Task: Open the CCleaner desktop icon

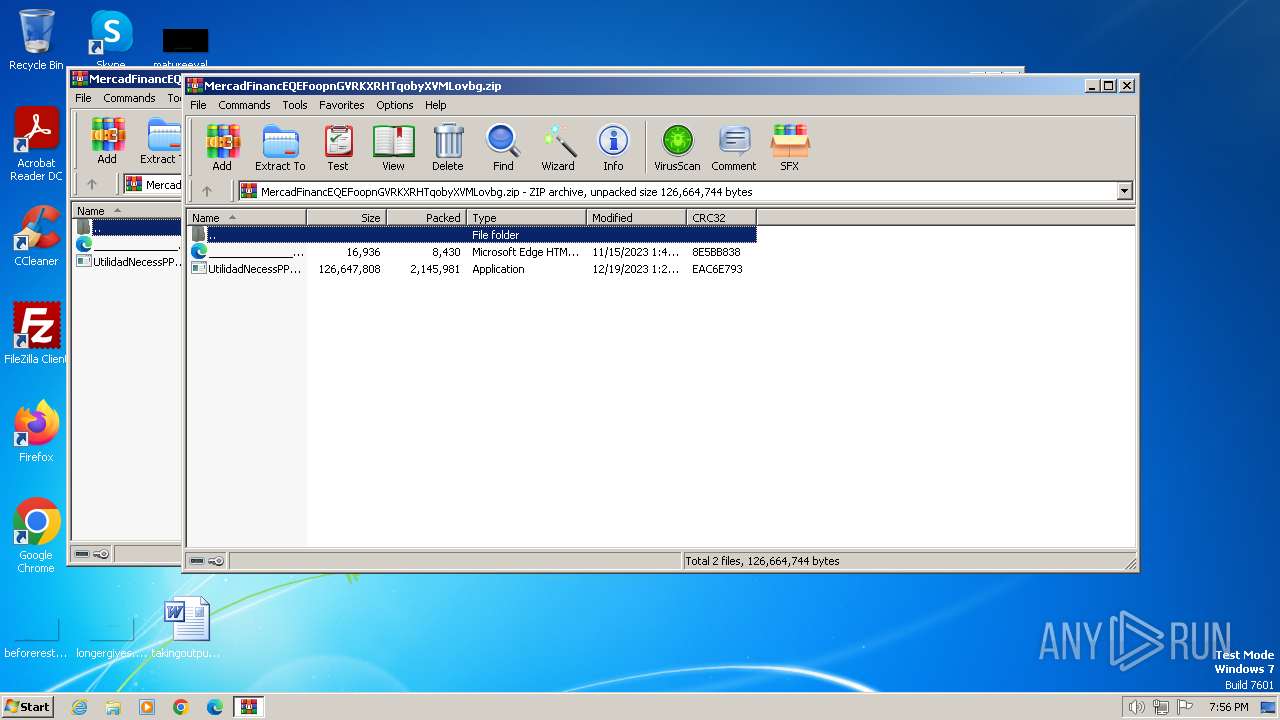Action: (36, 236)
